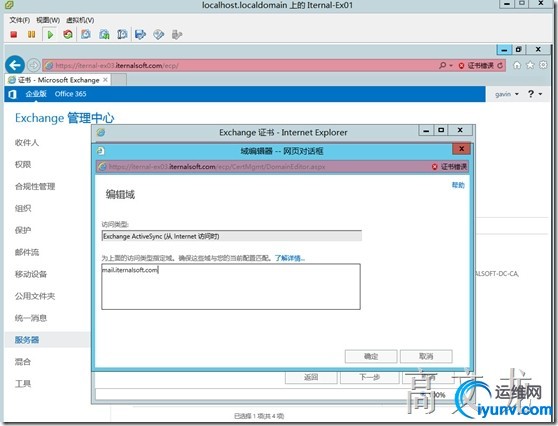Go back in Internet Explorer
The image size is (558, 426).
[x=15, y=65]
